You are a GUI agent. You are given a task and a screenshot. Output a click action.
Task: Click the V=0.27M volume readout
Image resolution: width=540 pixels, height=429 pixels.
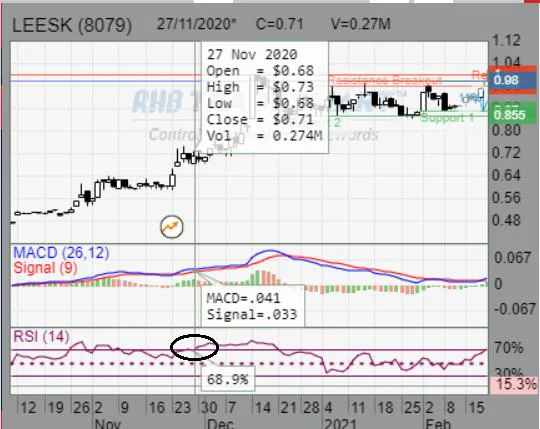[361, 24]
